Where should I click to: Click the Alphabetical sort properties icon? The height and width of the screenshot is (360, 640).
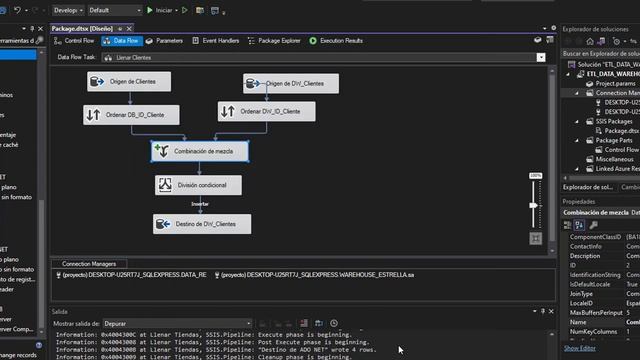tap(579, 225)
